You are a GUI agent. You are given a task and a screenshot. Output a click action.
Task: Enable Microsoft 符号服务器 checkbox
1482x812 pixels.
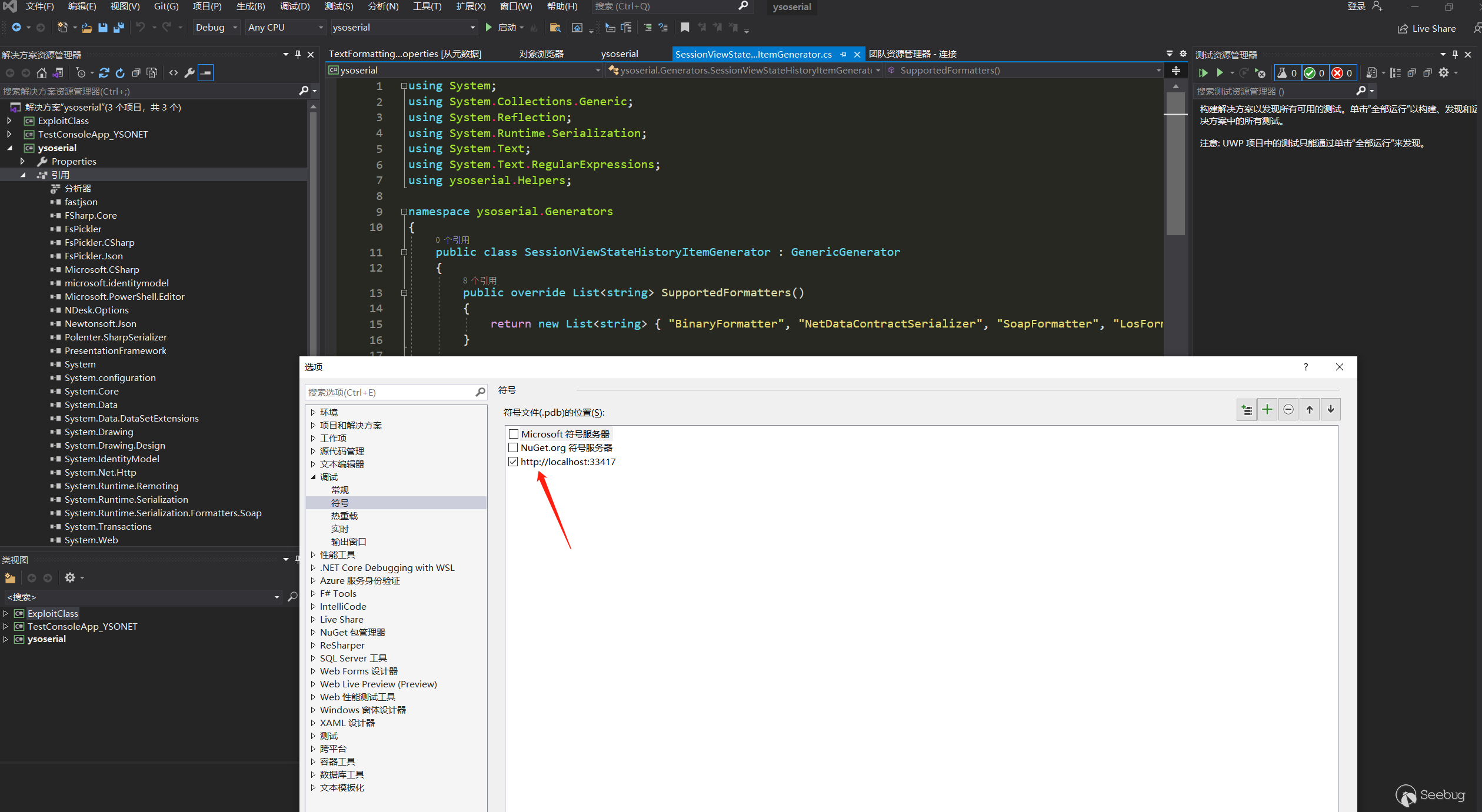[514, 434]
